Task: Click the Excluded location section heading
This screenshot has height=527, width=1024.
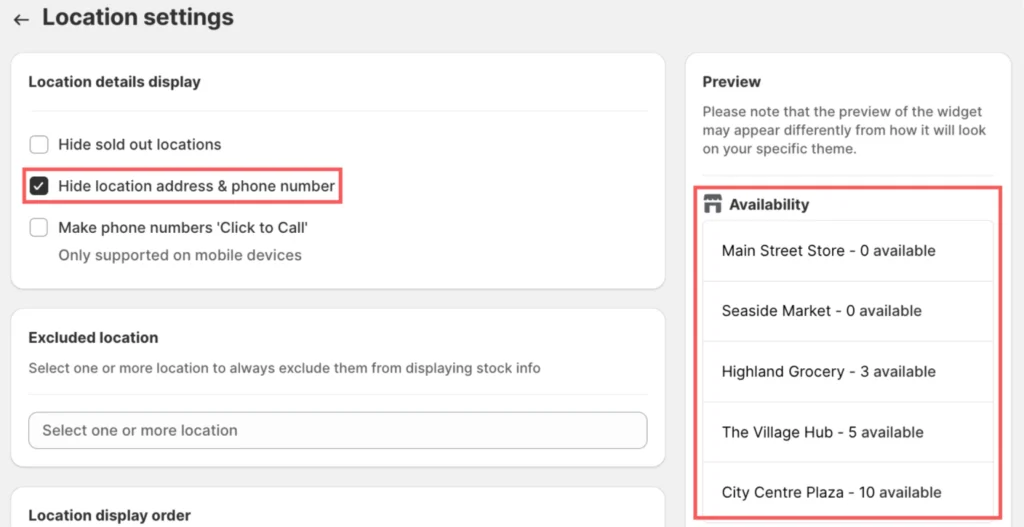Action: [93, 338]
